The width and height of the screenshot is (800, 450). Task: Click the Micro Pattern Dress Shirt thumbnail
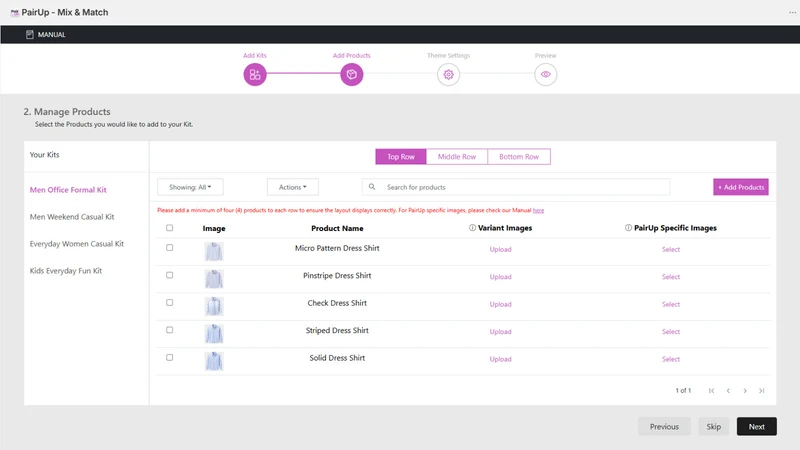[214, 252]
